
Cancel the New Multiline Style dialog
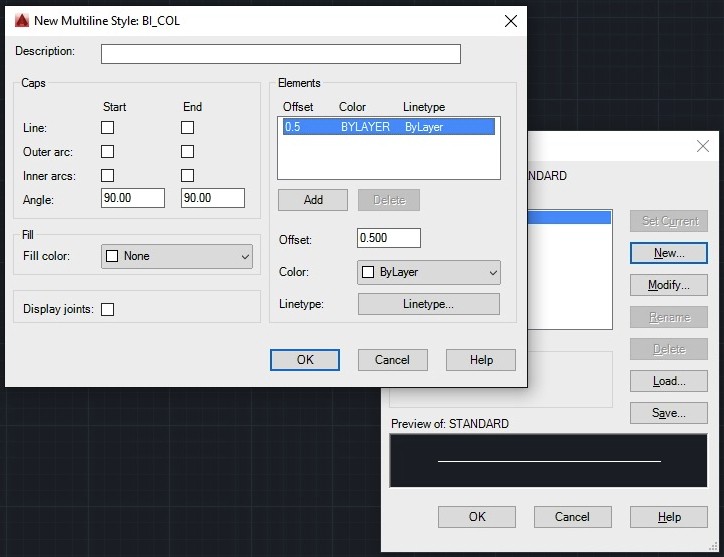(392, 360)
